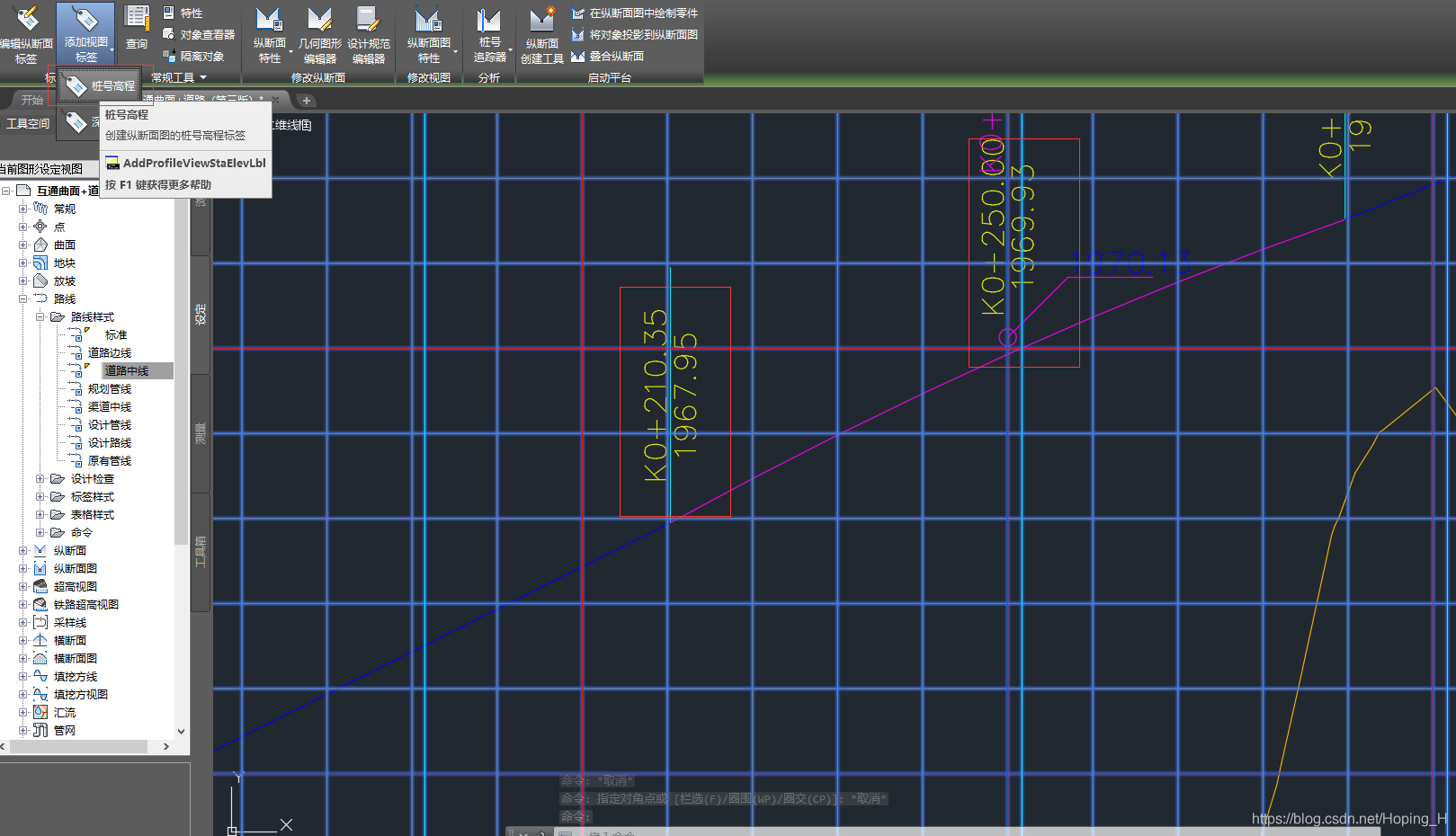This screenshot has width=1456, height=836.
Task: Click the 填挖方视图 tree icon
Action: pyautogui.click(x=40, y=694)
